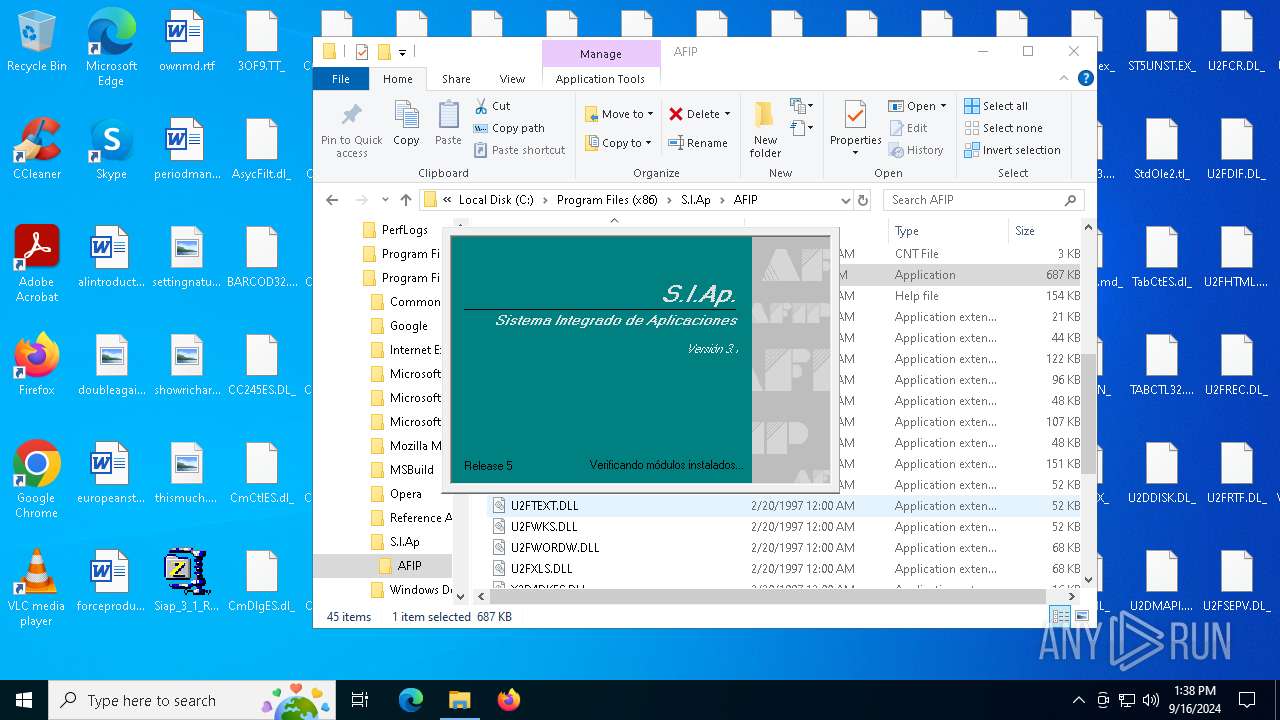Open Firefox from the taskbar

508,700
